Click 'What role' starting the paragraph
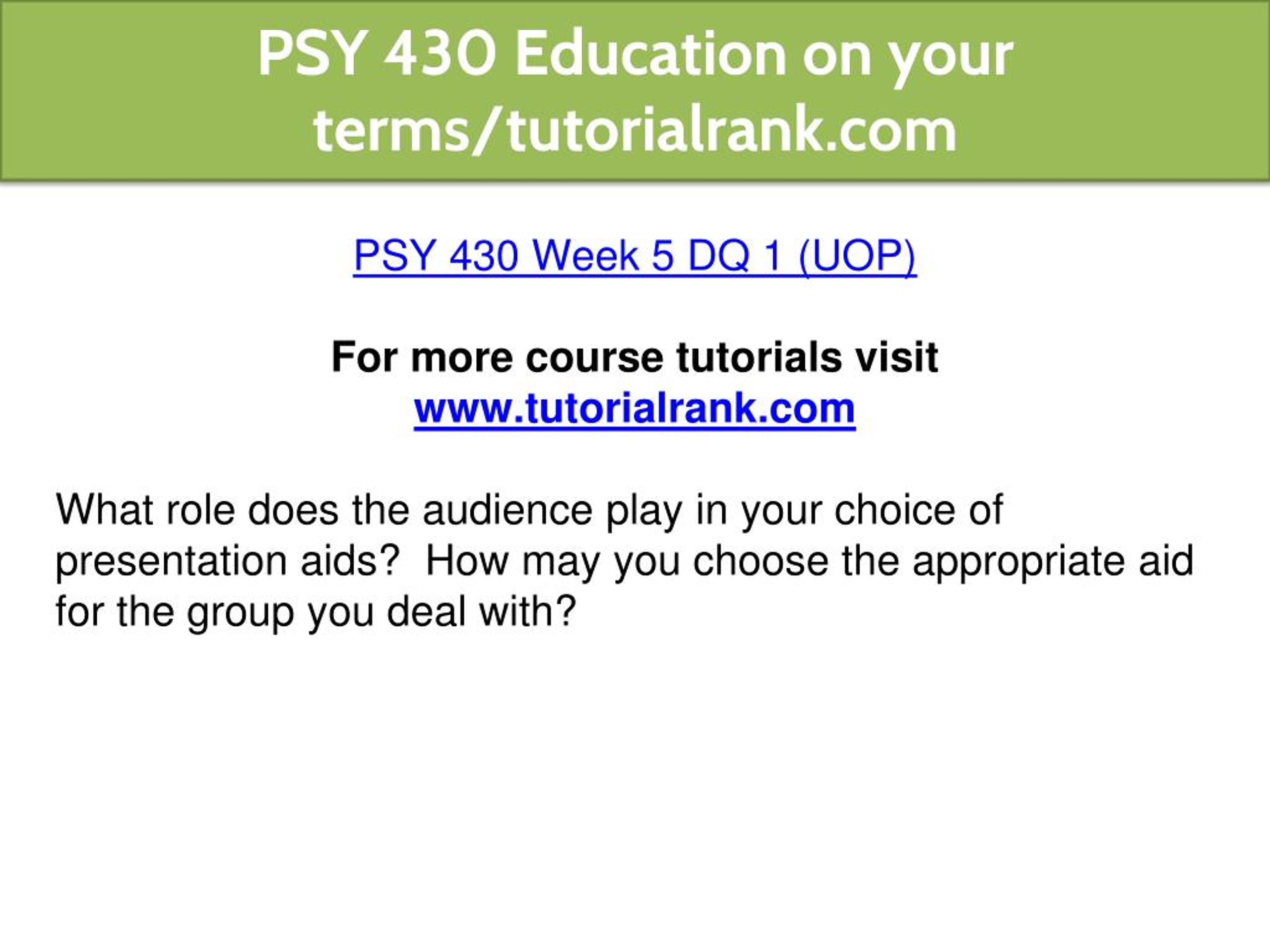The width and height of the screenshot is (1270, 952). 145,510
